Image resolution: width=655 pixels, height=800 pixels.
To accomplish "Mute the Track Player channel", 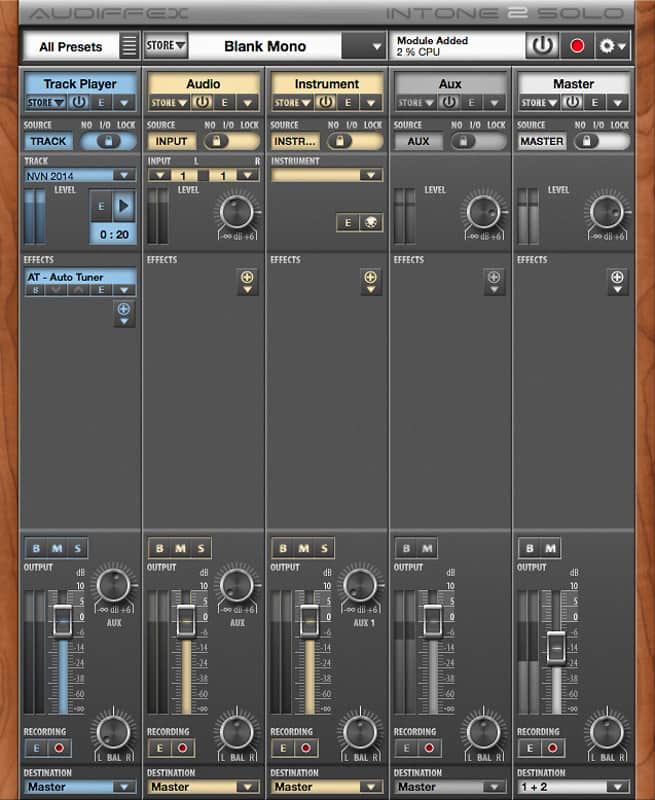I will click(x=57, y=548).
